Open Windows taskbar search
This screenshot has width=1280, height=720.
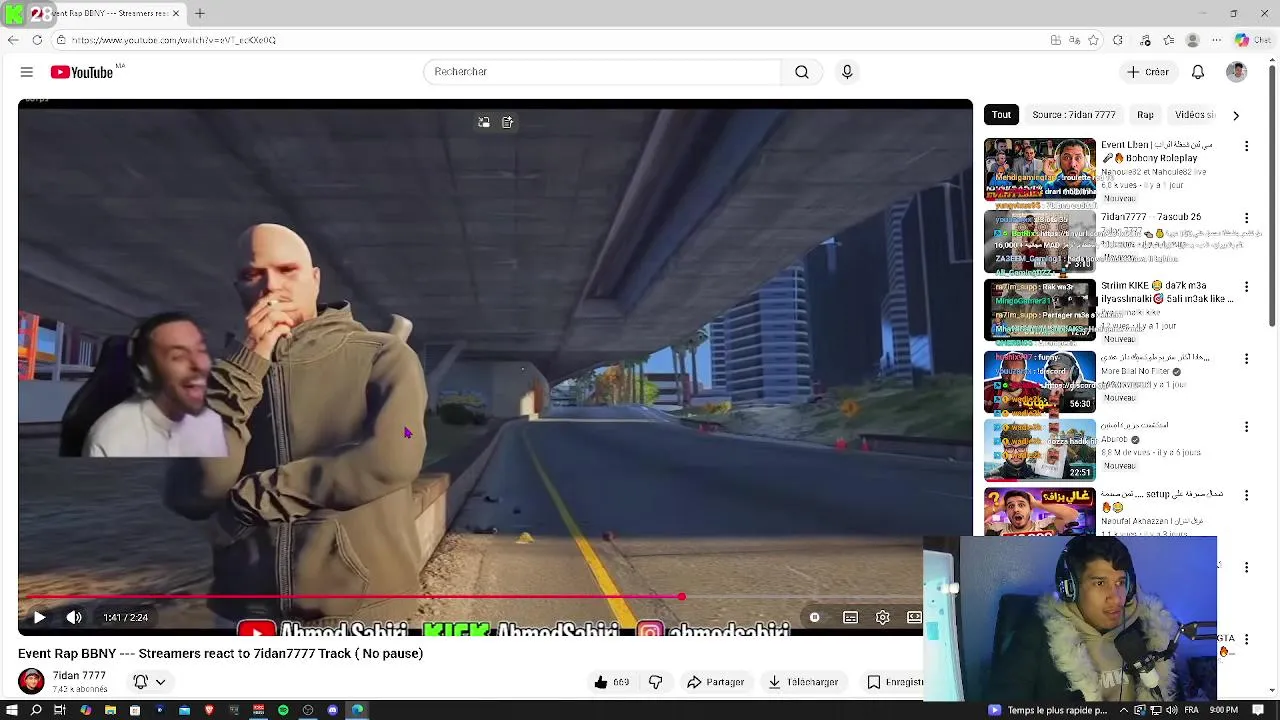point(36,710)
